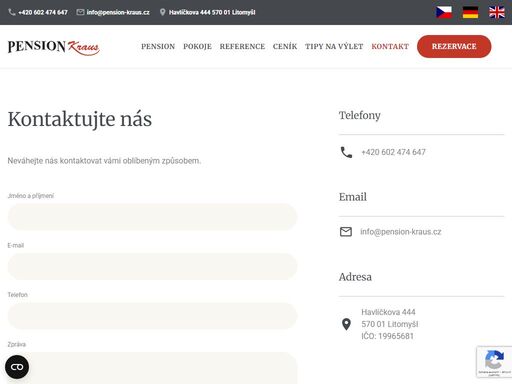Open the KONTAKT menu item
The image size is (512, 384).
point(390,46)
